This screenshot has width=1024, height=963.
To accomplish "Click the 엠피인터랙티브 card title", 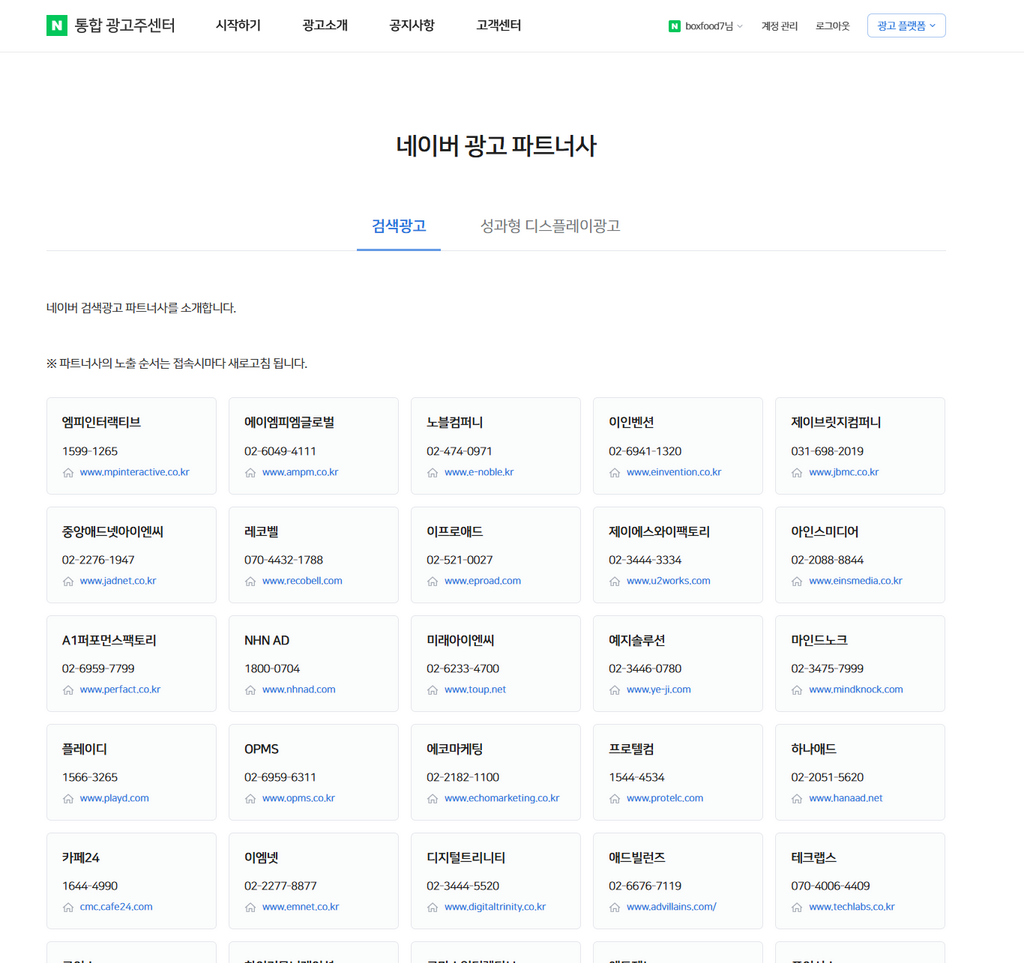I will point(101,422).
